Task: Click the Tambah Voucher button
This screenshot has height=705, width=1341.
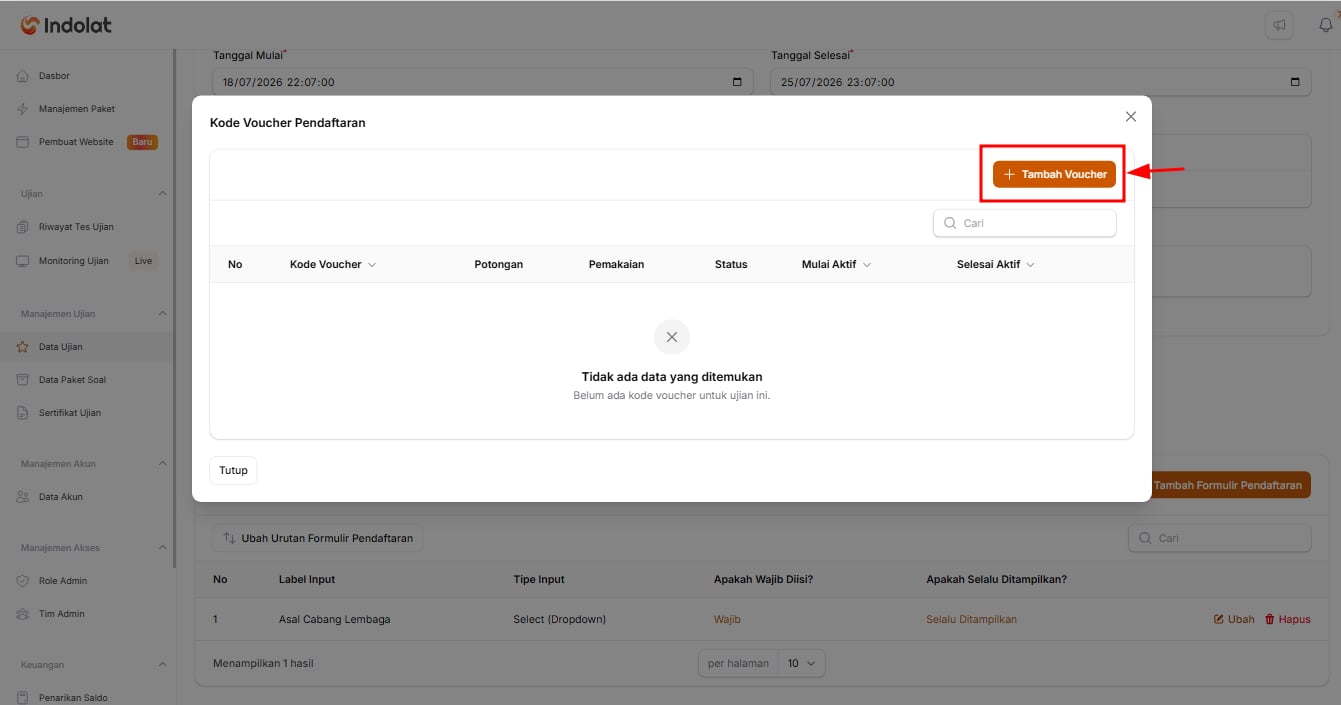Action: pos(1054,174)
